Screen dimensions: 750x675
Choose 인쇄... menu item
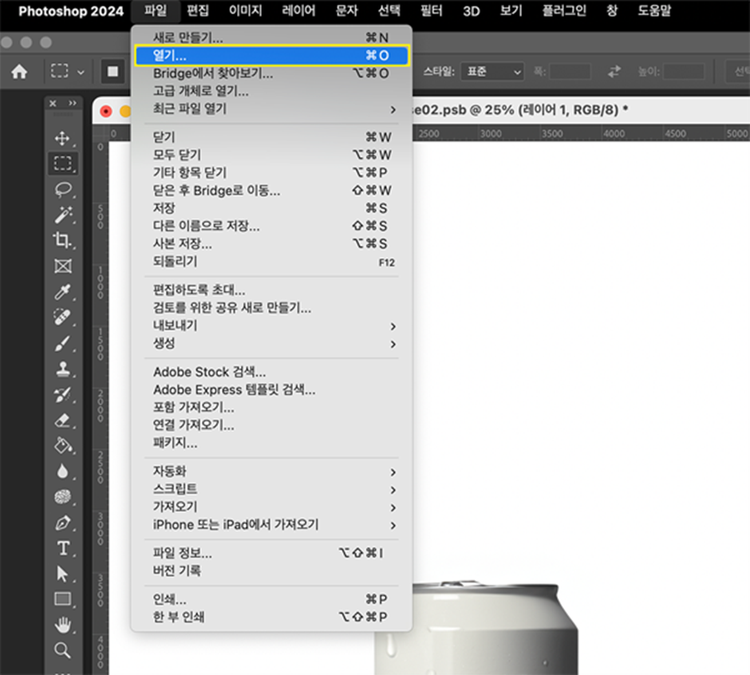coord(271,599)
